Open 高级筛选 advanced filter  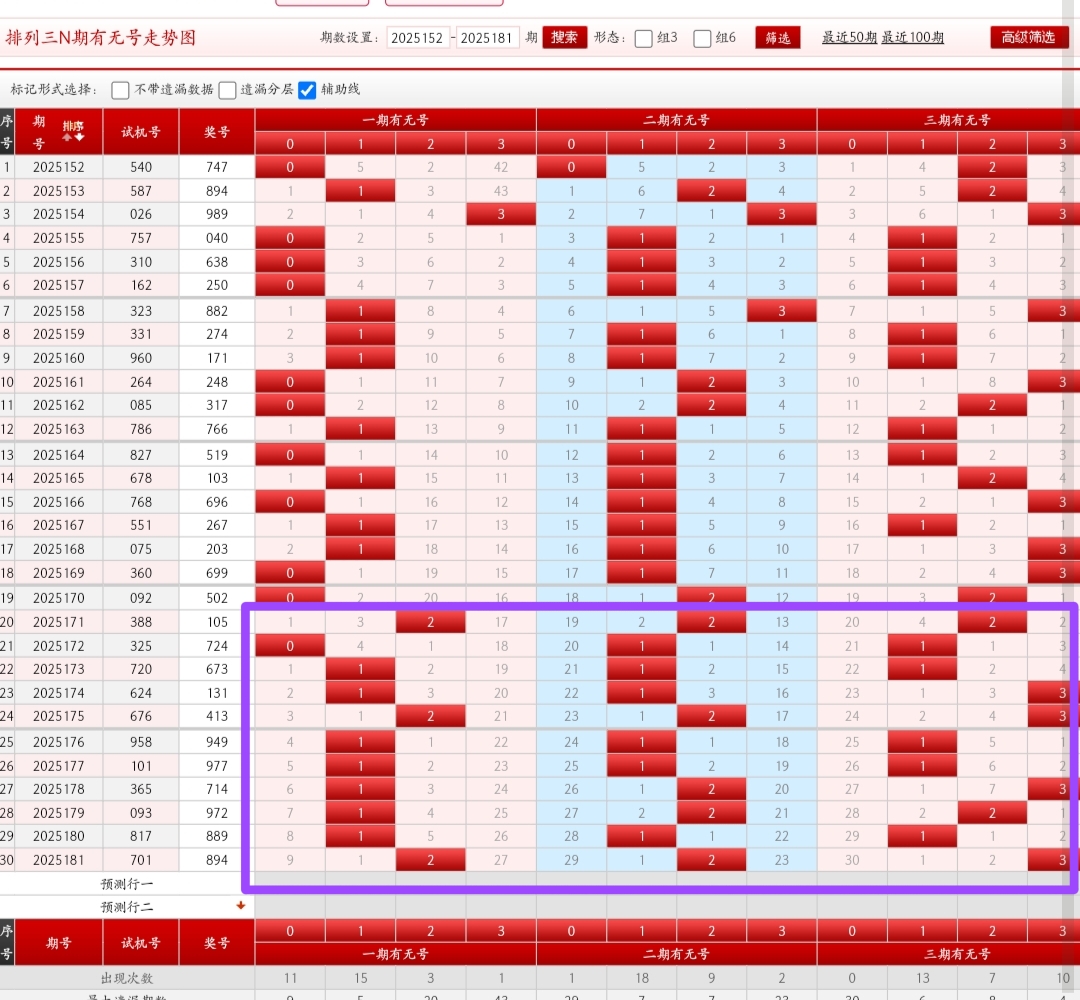click(x=1028, y=38)
